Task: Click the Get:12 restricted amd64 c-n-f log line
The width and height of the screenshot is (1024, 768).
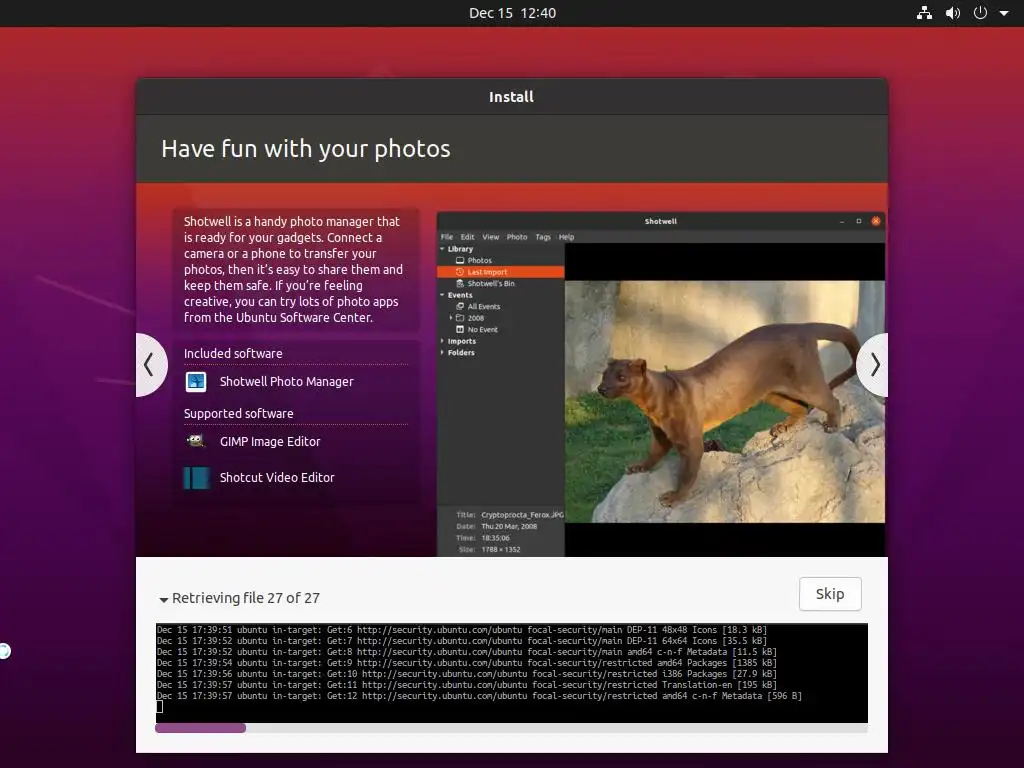Action: (479, 696)
